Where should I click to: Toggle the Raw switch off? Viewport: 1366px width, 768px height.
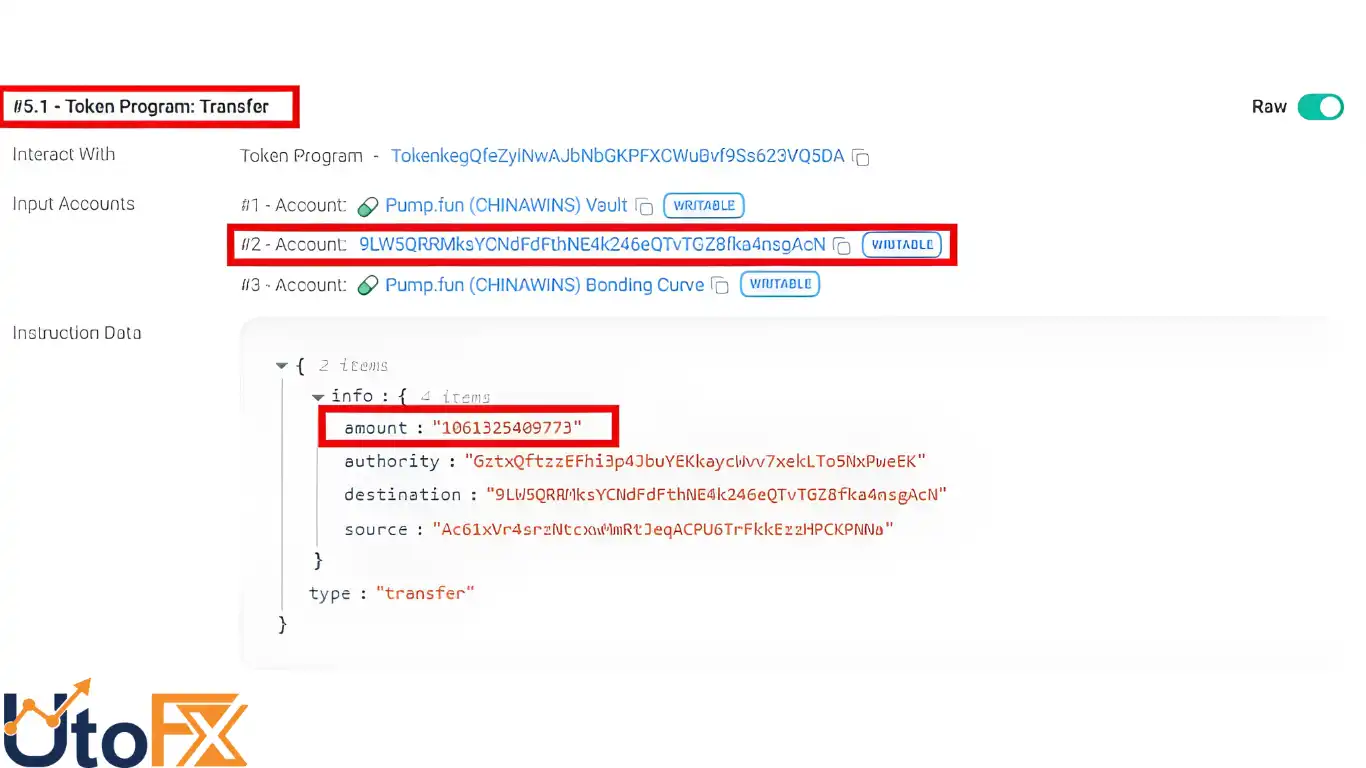pos(1320,107)
